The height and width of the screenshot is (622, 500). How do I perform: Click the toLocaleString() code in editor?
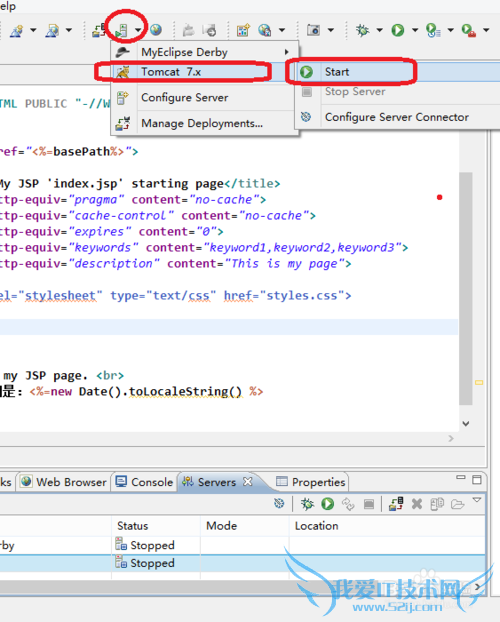point(185,392)
